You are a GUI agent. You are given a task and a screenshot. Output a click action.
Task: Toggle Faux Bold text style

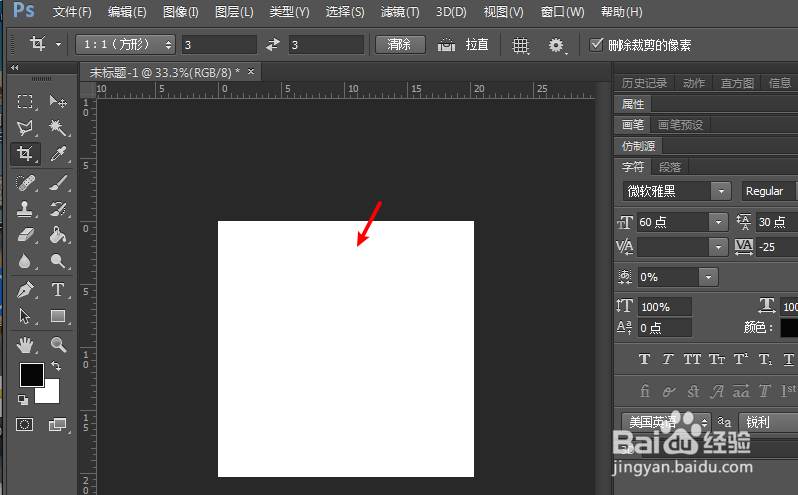coord(644,359)
